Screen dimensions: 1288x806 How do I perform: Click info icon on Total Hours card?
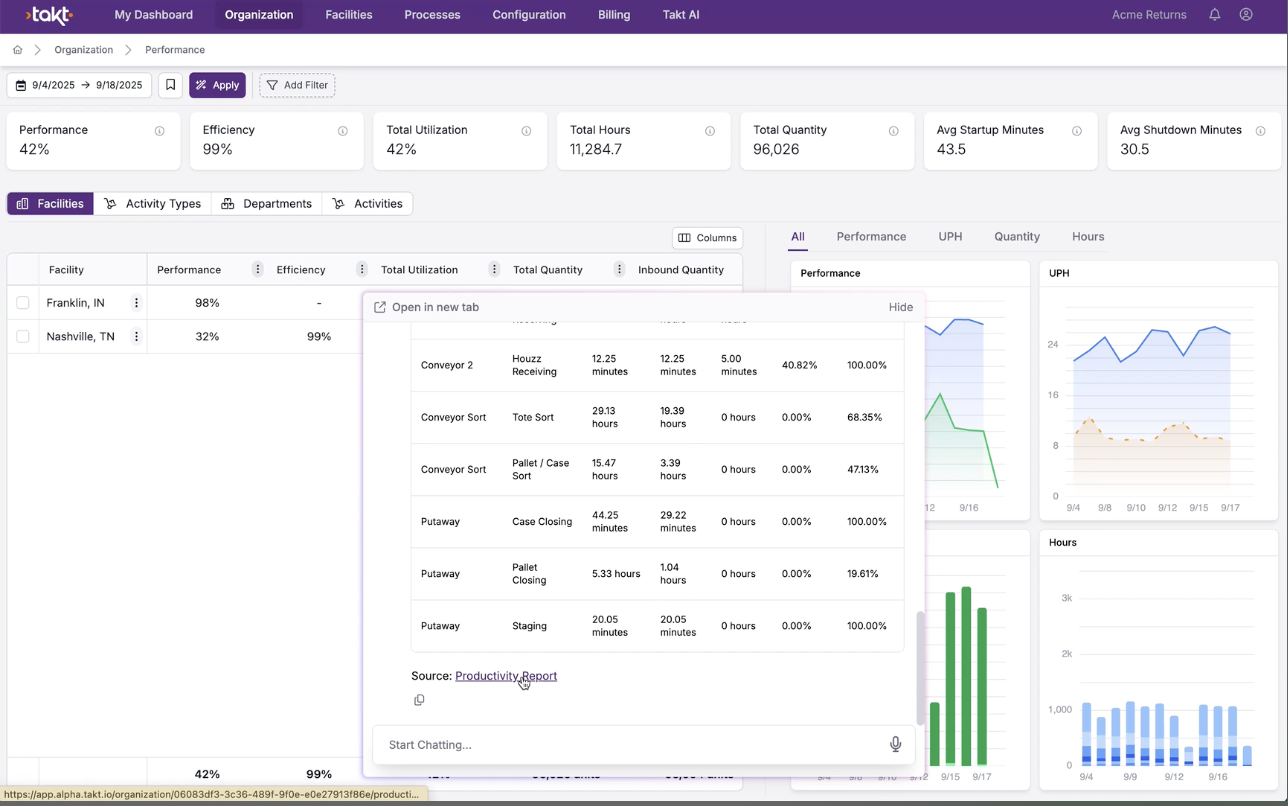pyautogui.click(x=710, y=131)
